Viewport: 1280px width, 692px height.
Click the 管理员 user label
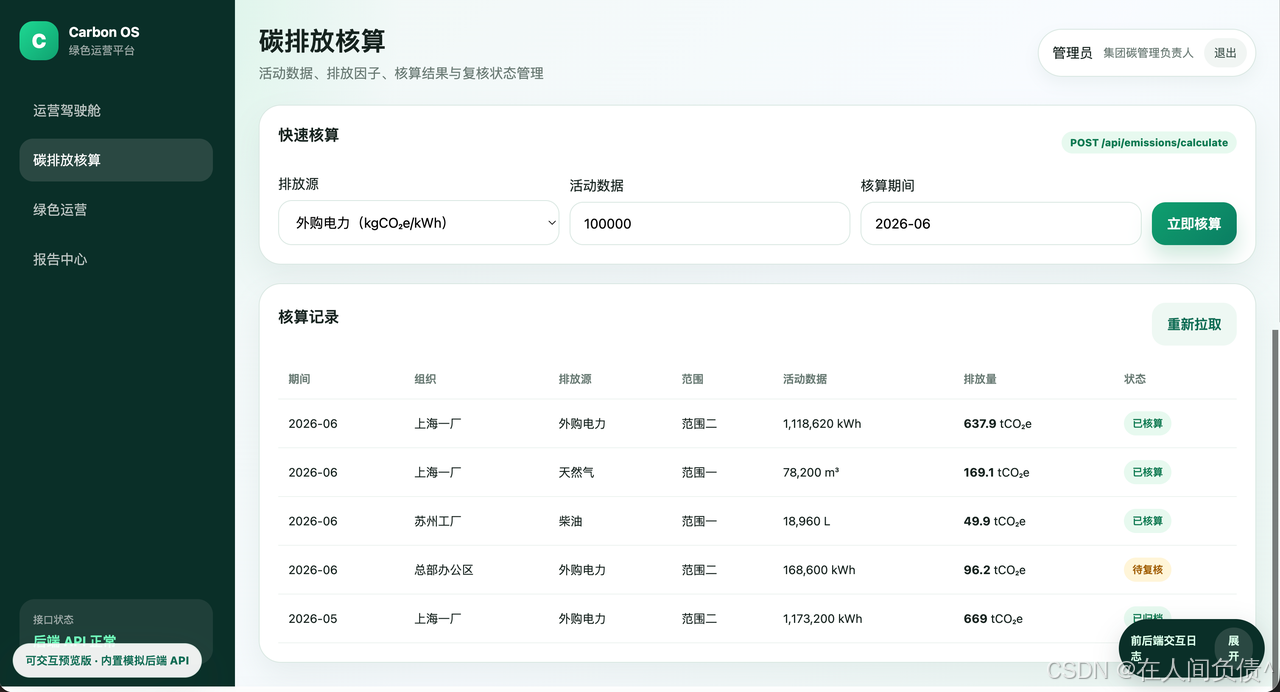[x=1072, y=53]
